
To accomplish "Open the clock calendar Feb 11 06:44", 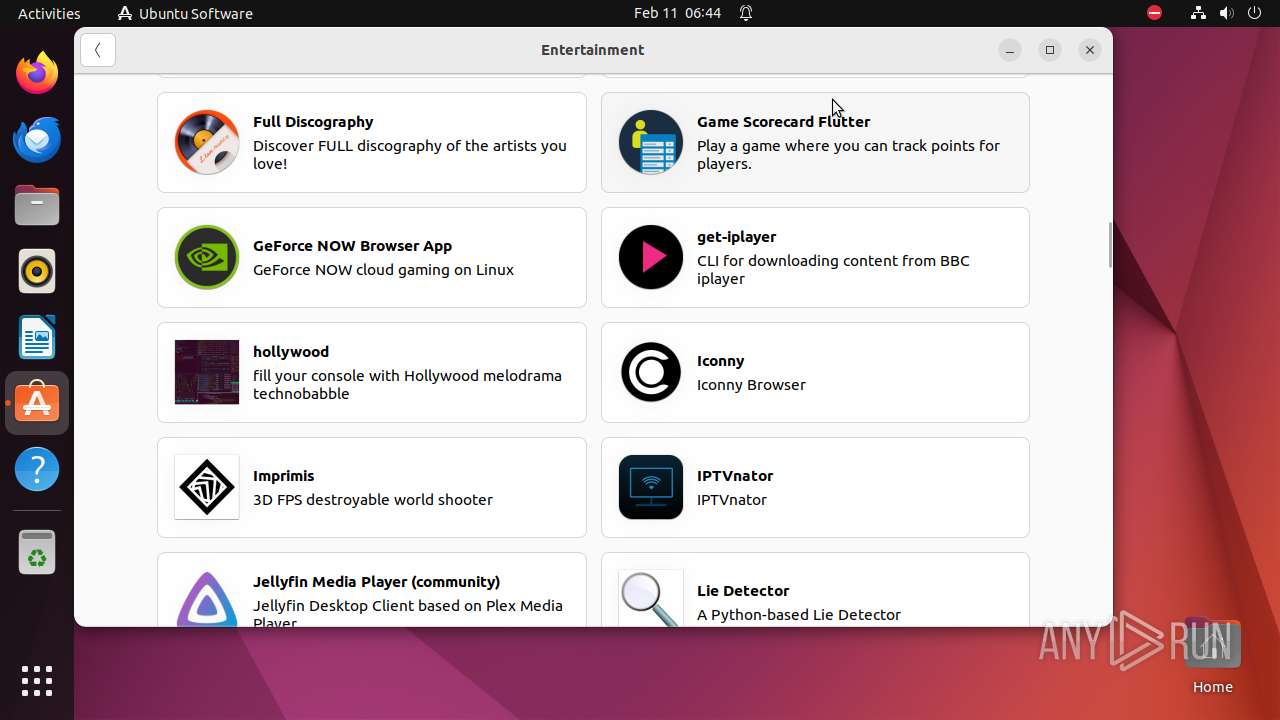I will [677, 13].
